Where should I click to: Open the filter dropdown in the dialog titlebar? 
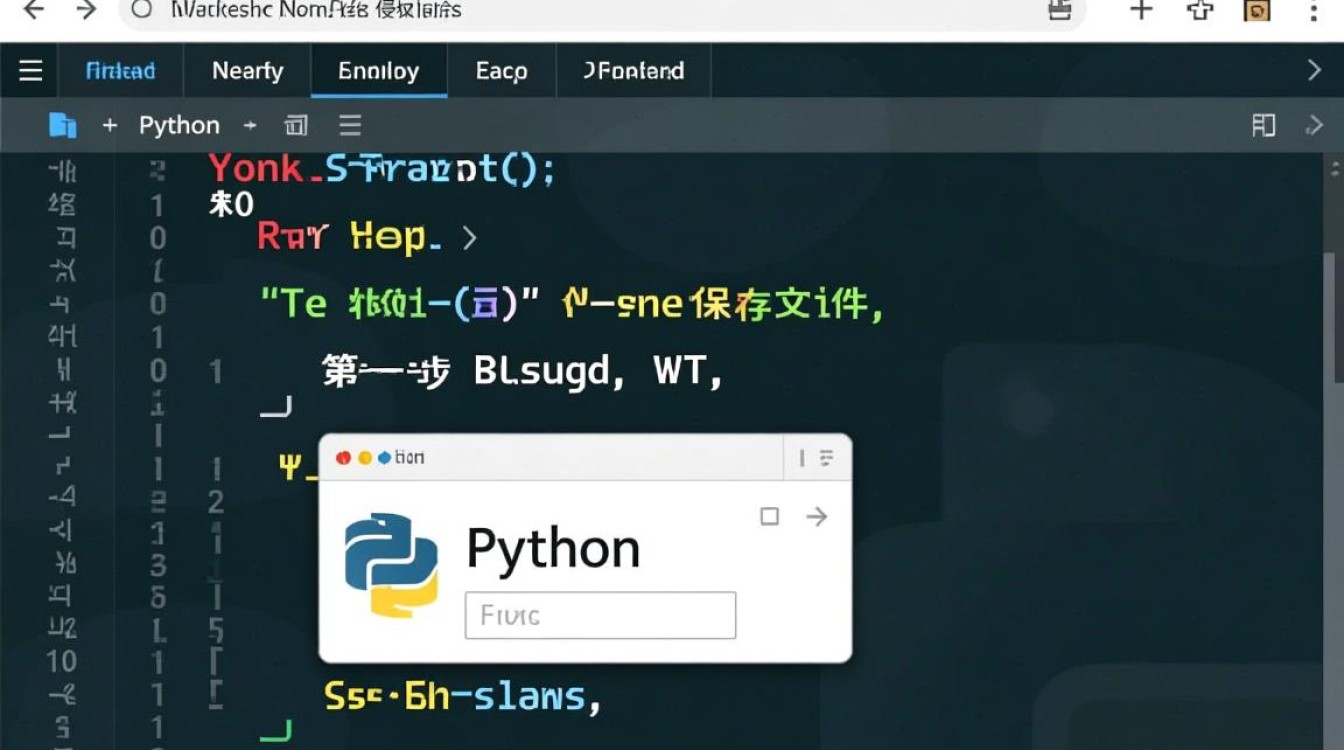point(824,457)
